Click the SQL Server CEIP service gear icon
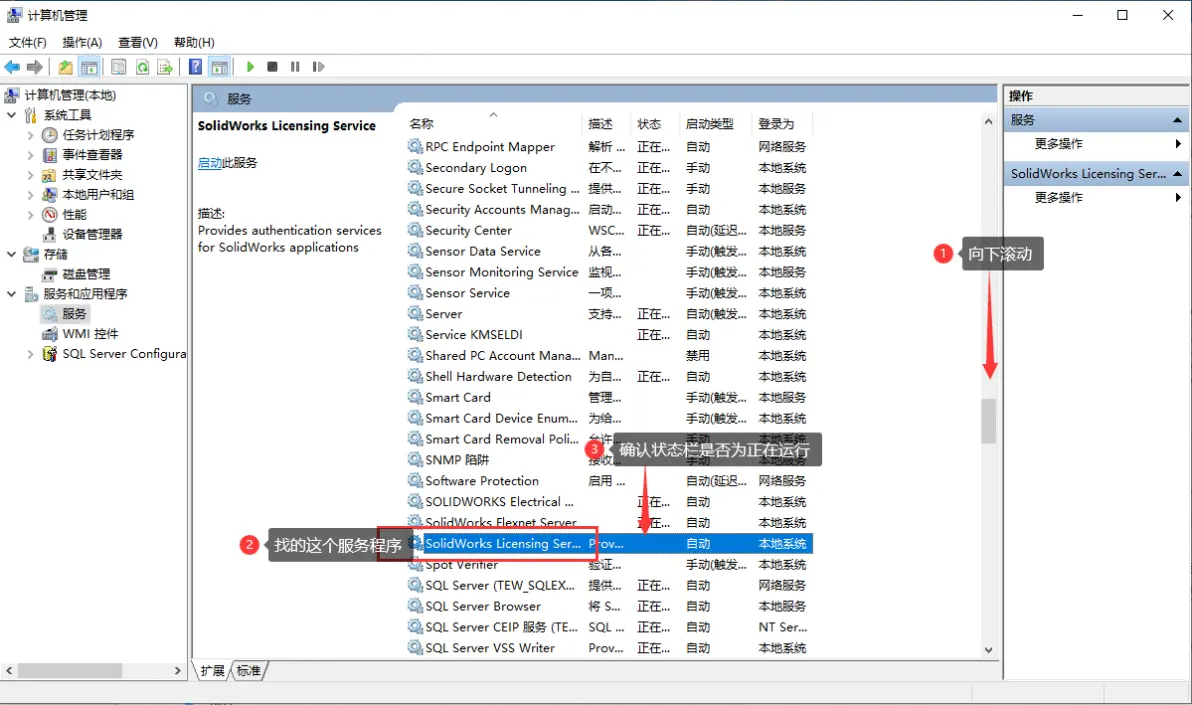1192x705 pixels. (414, 627)
